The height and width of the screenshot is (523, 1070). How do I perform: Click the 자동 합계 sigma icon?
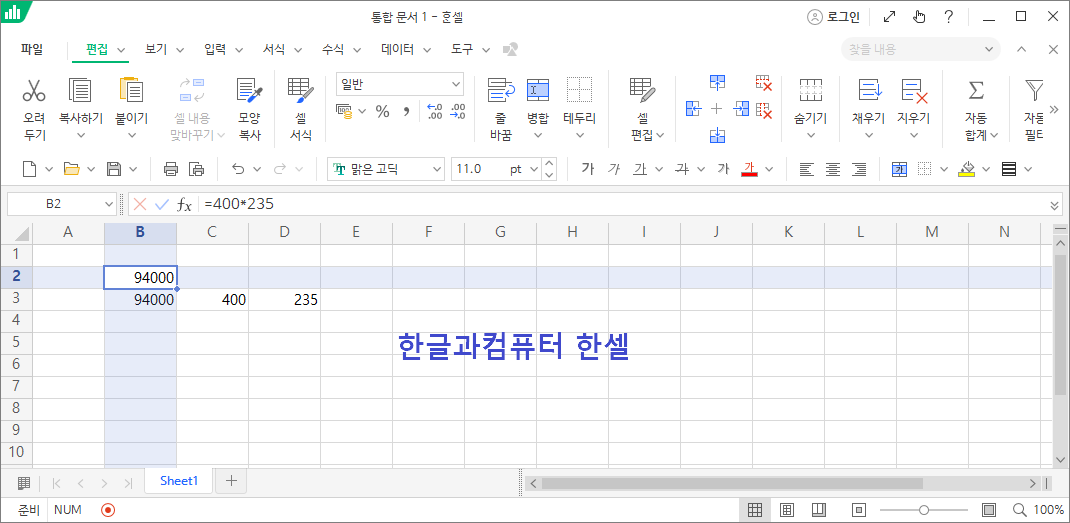tap(977, 90)
